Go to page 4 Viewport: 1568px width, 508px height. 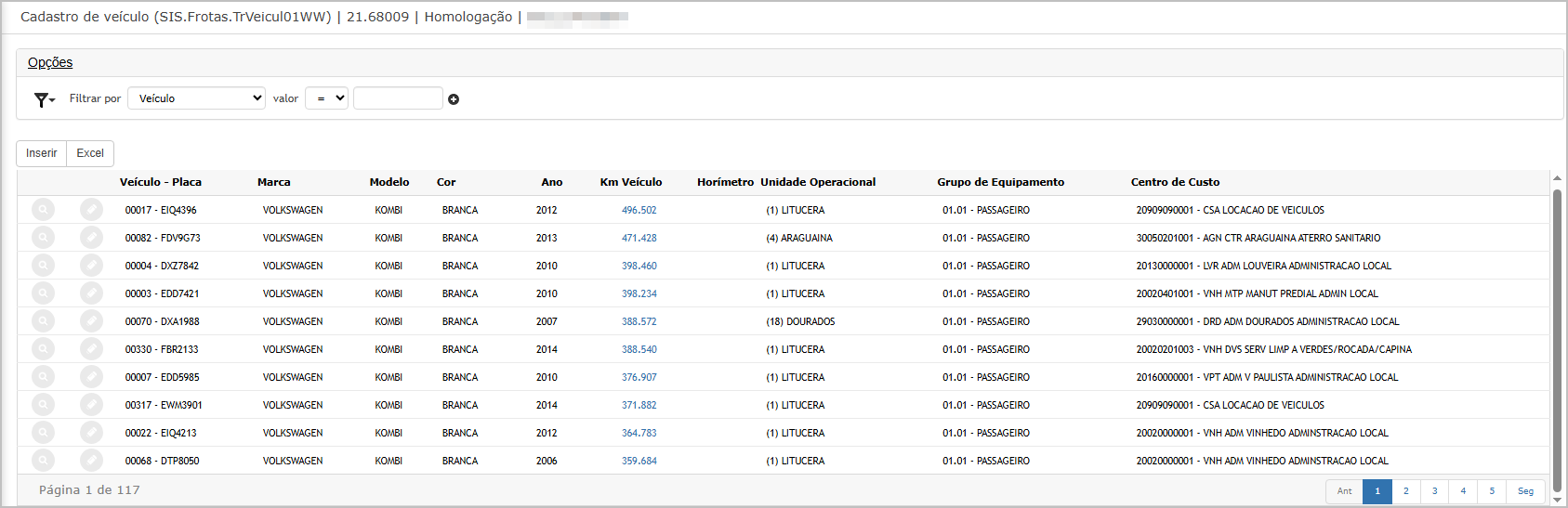click(1463, 491)
